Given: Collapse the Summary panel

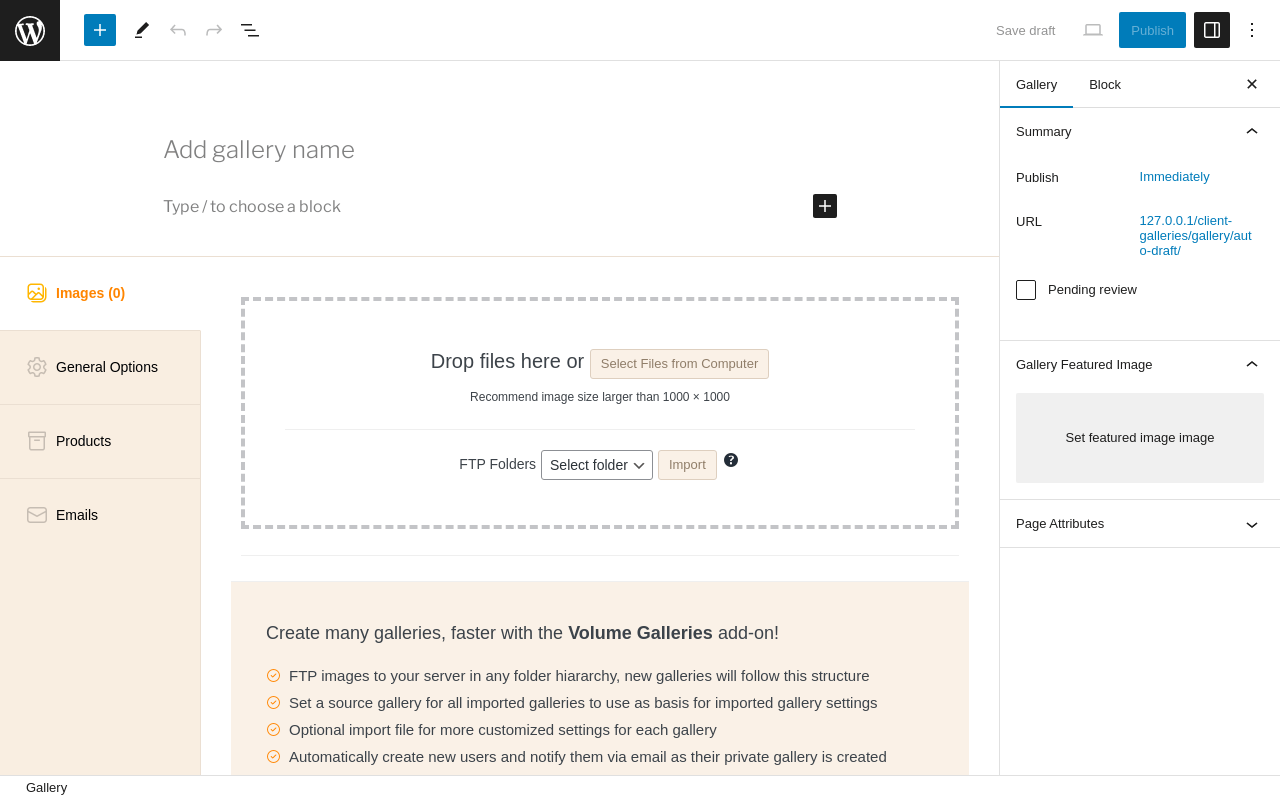Looking at the screenshot, I should pyautogui.click(x=1252, y=131).
